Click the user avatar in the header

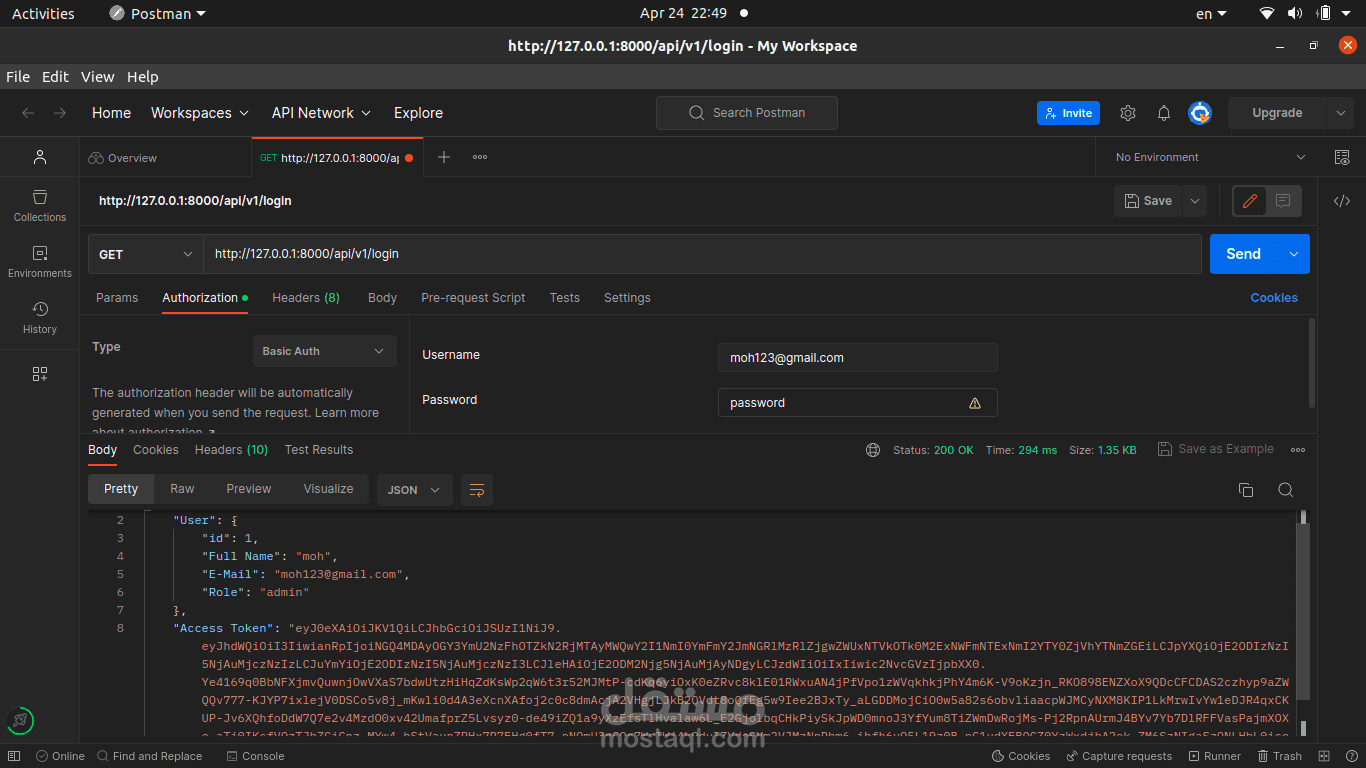[1200, 113]
